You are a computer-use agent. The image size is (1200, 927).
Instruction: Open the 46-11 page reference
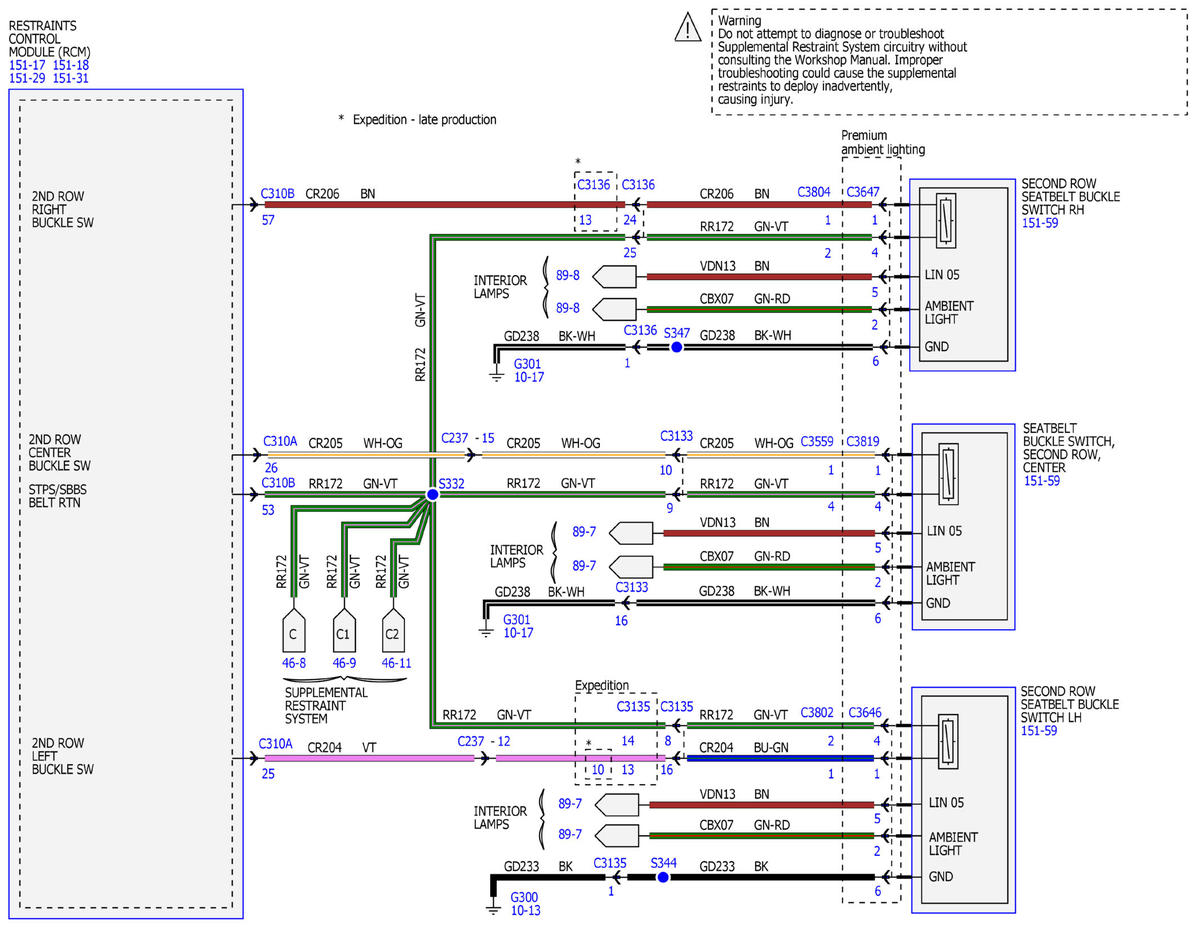click(396, 663)
